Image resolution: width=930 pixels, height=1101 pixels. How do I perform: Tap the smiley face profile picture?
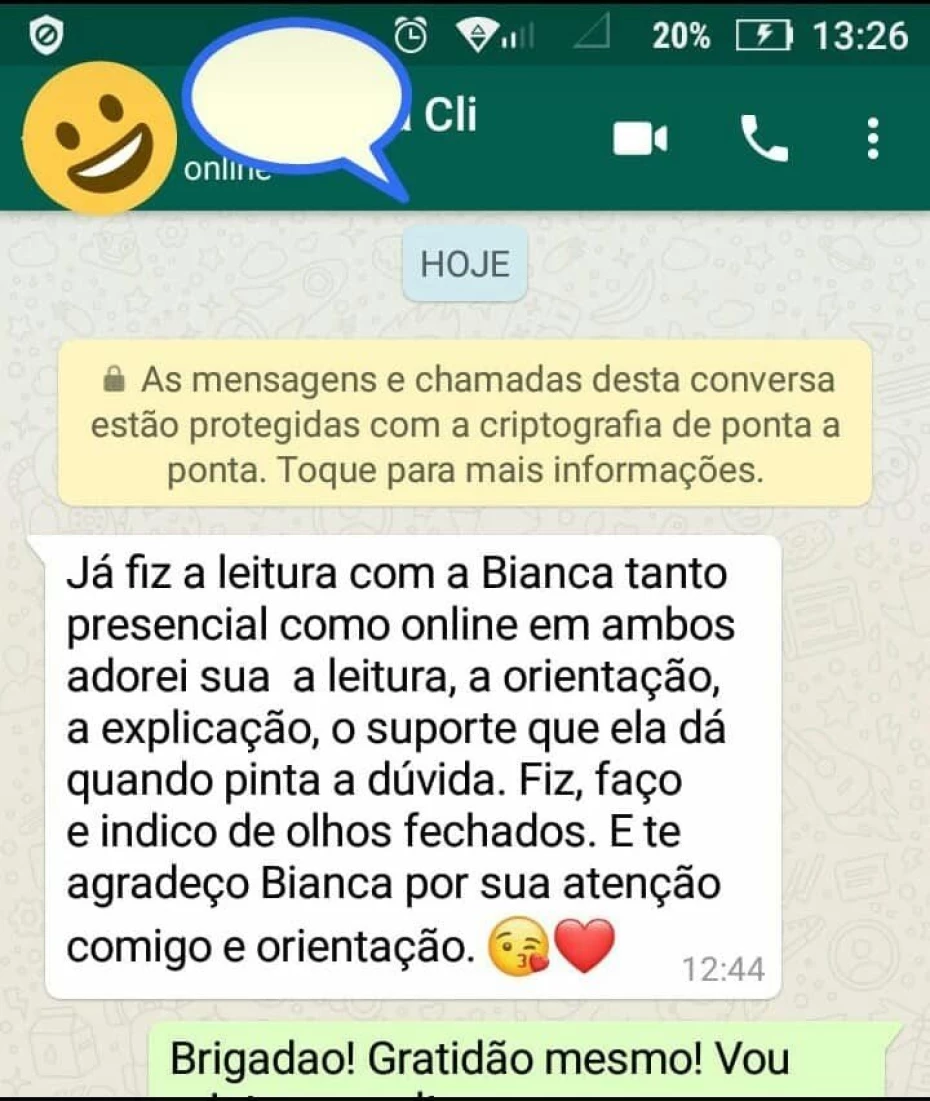[100, 138]
